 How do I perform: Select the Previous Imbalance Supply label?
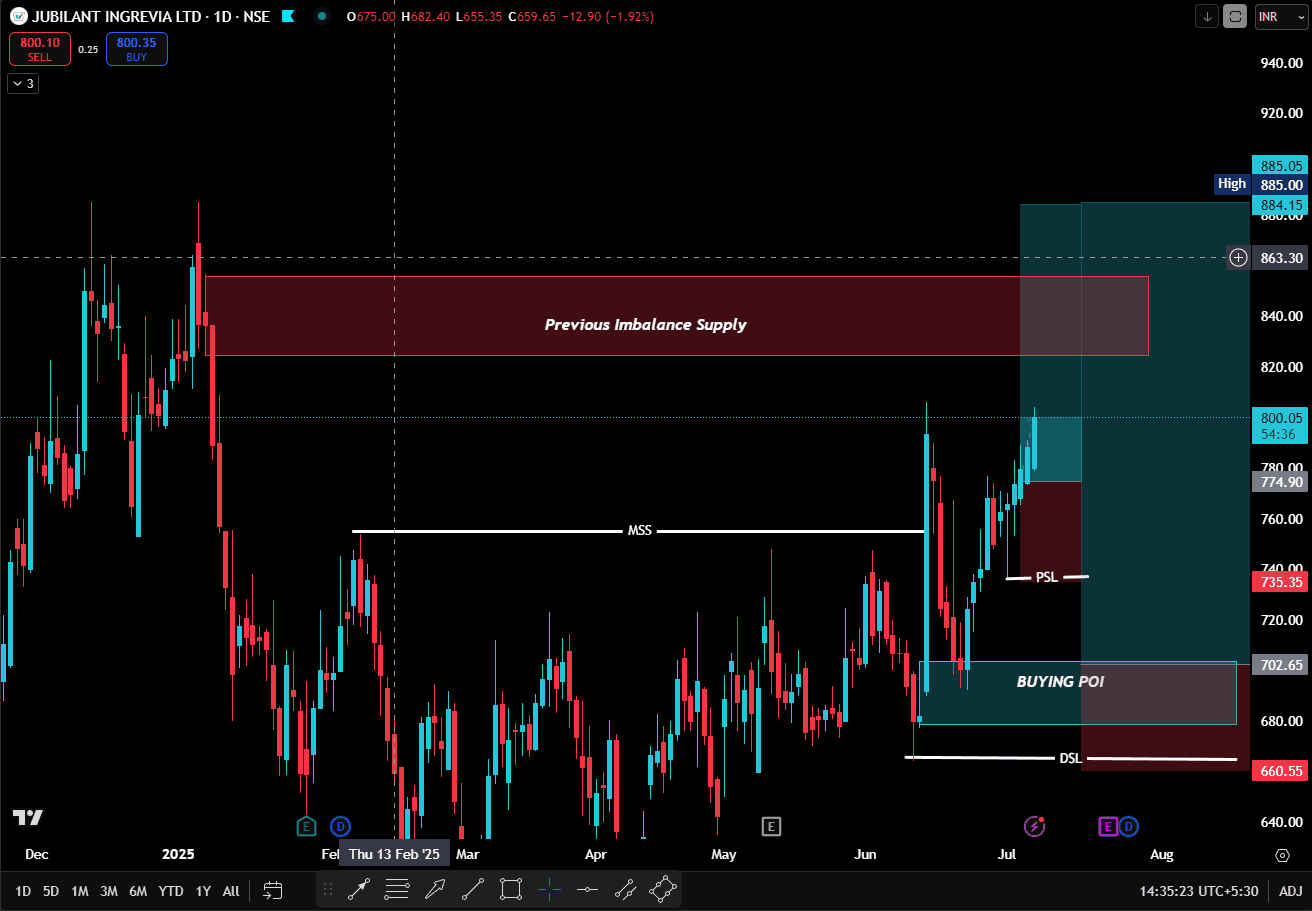click(x=645, y=324)
